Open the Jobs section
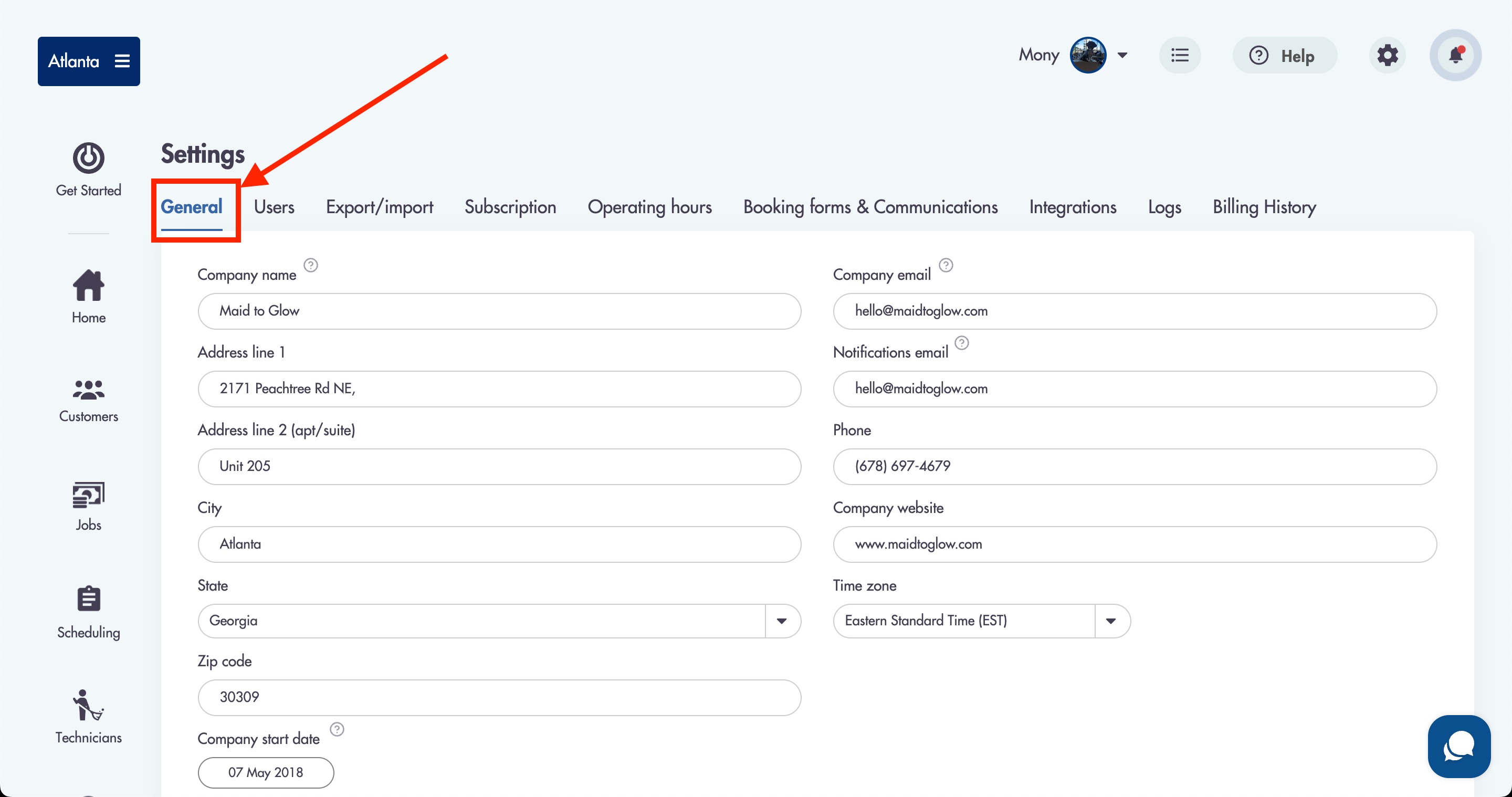Screen dimensions: 1512x797 coord(89,507)
